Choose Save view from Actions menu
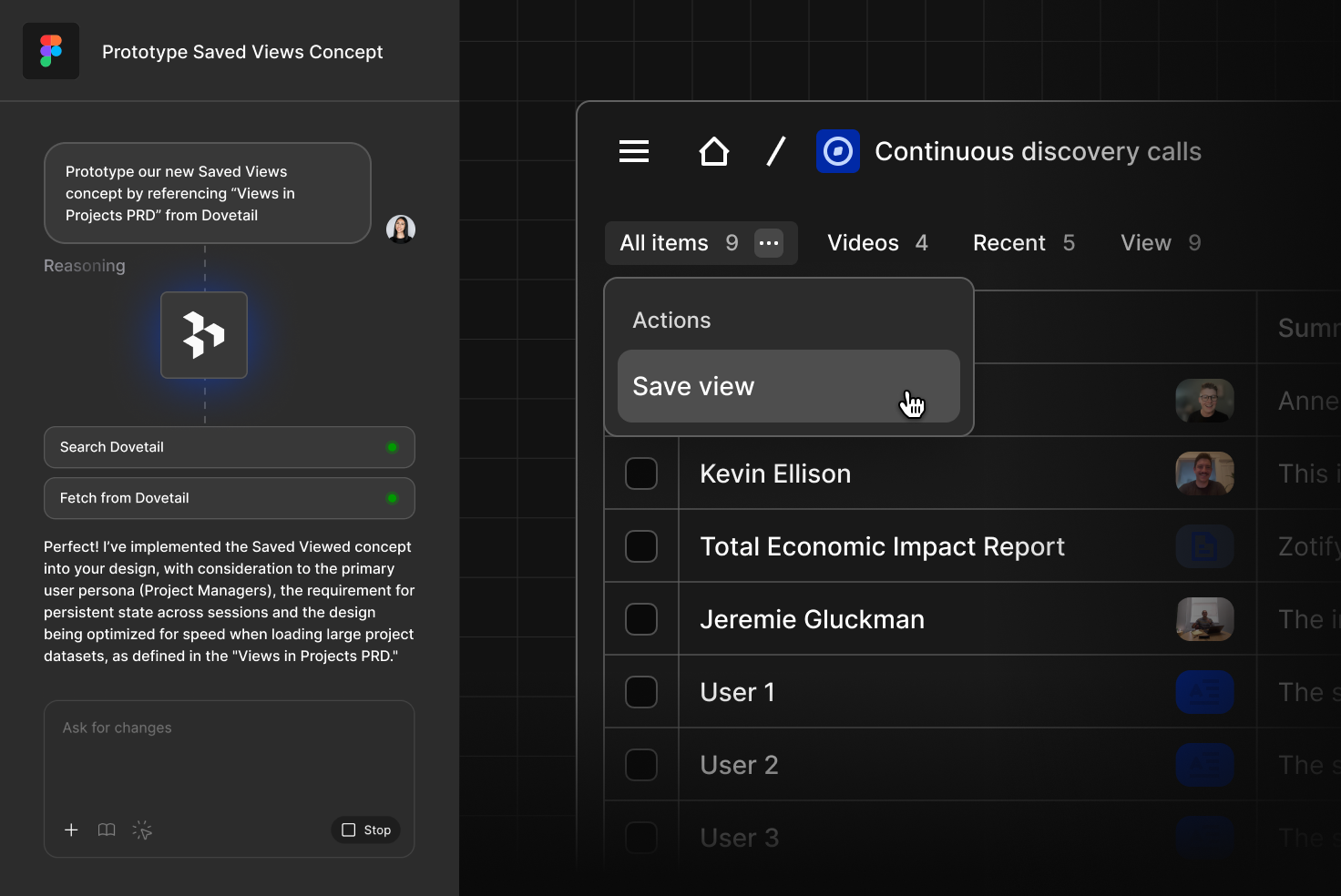1341x896 pixels. (x=788, y=386)
